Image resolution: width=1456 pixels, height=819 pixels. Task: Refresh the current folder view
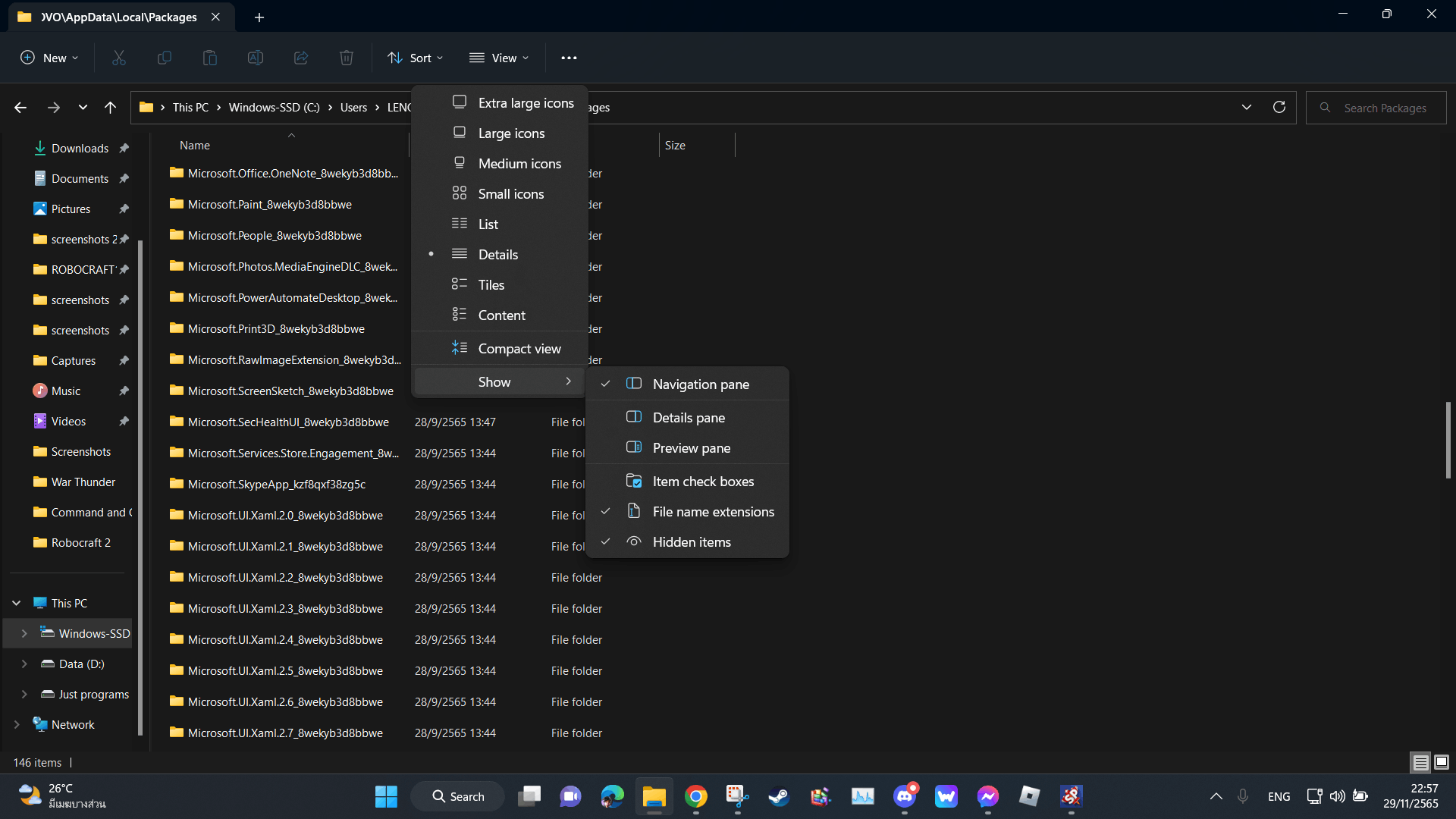point(1279,107)
